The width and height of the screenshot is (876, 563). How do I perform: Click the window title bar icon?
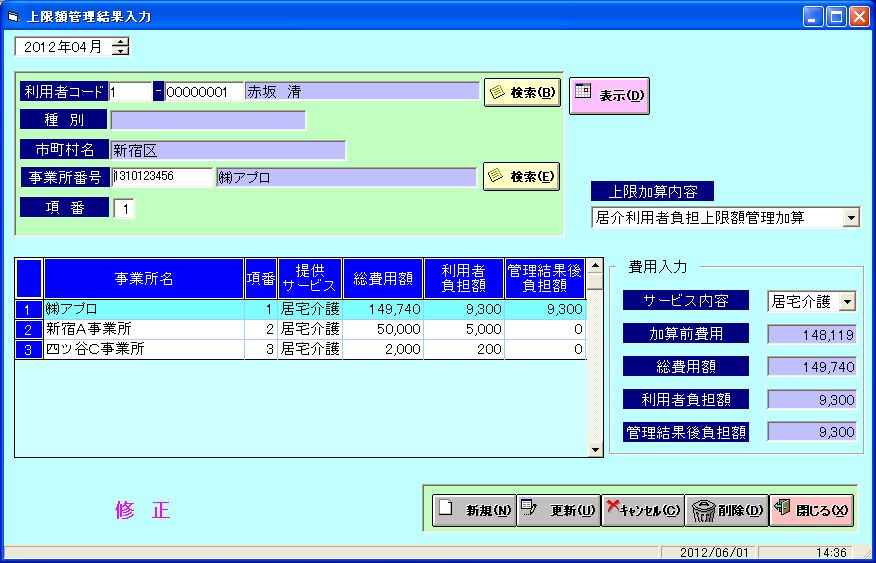click(x=13, y=17)
